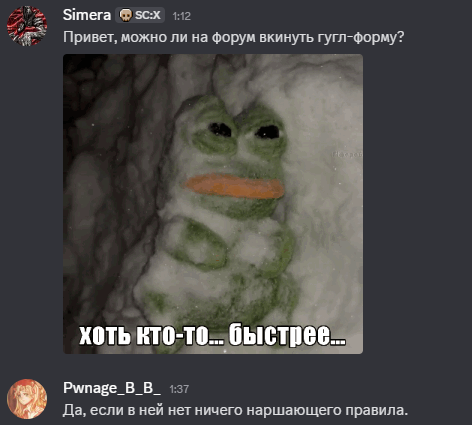Image resolution: width=472 pixels, height=425 pixels.
Task: Click the Pwnage_B_B_ username
Action: pos(112,388)
